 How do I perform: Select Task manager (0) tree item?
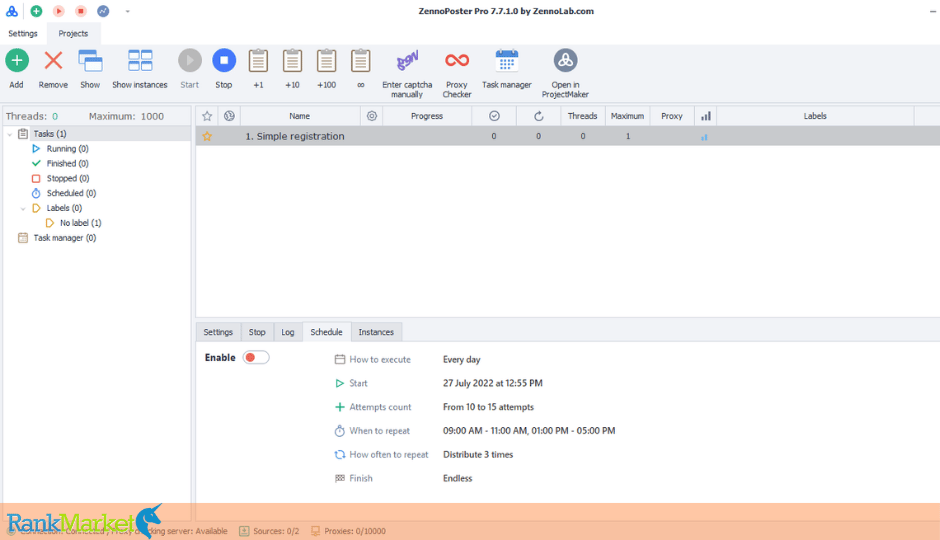click(64, 238)
